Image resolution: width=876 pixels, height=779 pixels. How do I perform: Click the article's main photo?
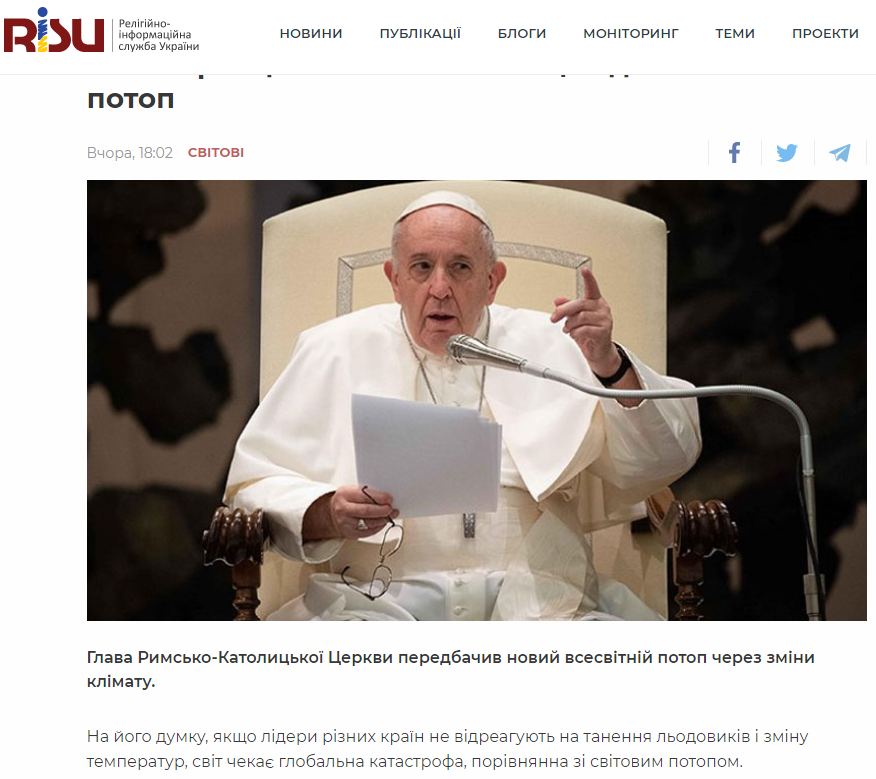tap(477, 400)
